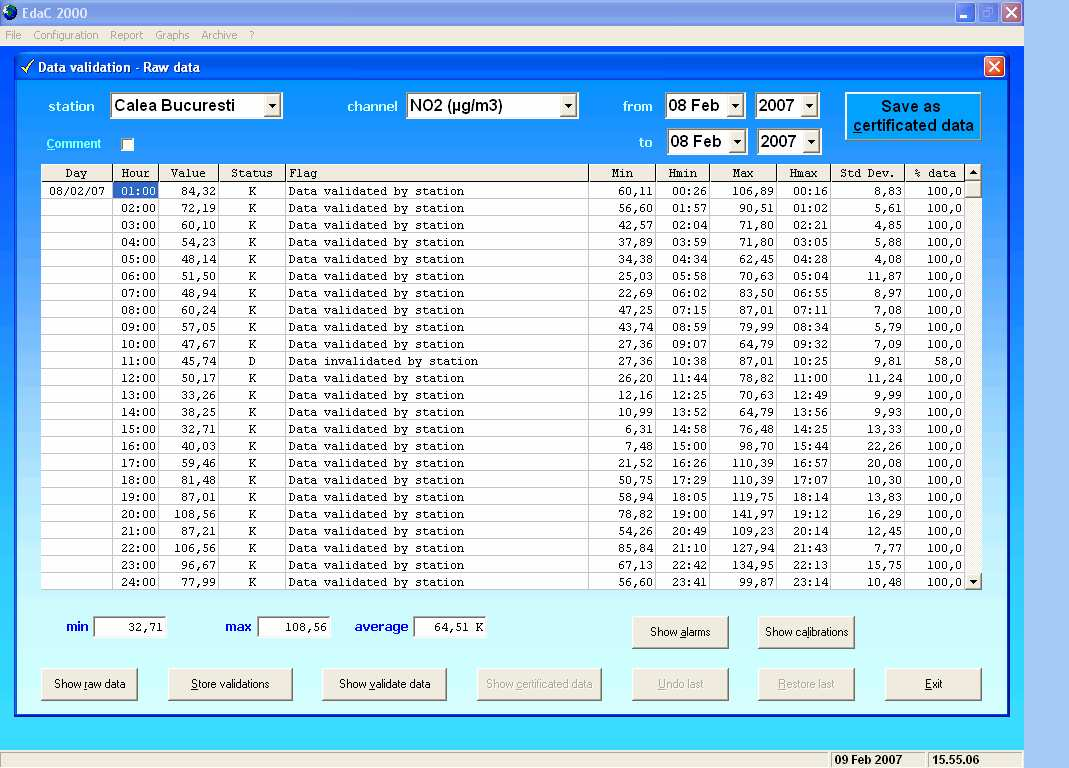Viewport: 1069px width, 768px height.
Task: Click the table scrollbar thumb
Action: [974, 189]
